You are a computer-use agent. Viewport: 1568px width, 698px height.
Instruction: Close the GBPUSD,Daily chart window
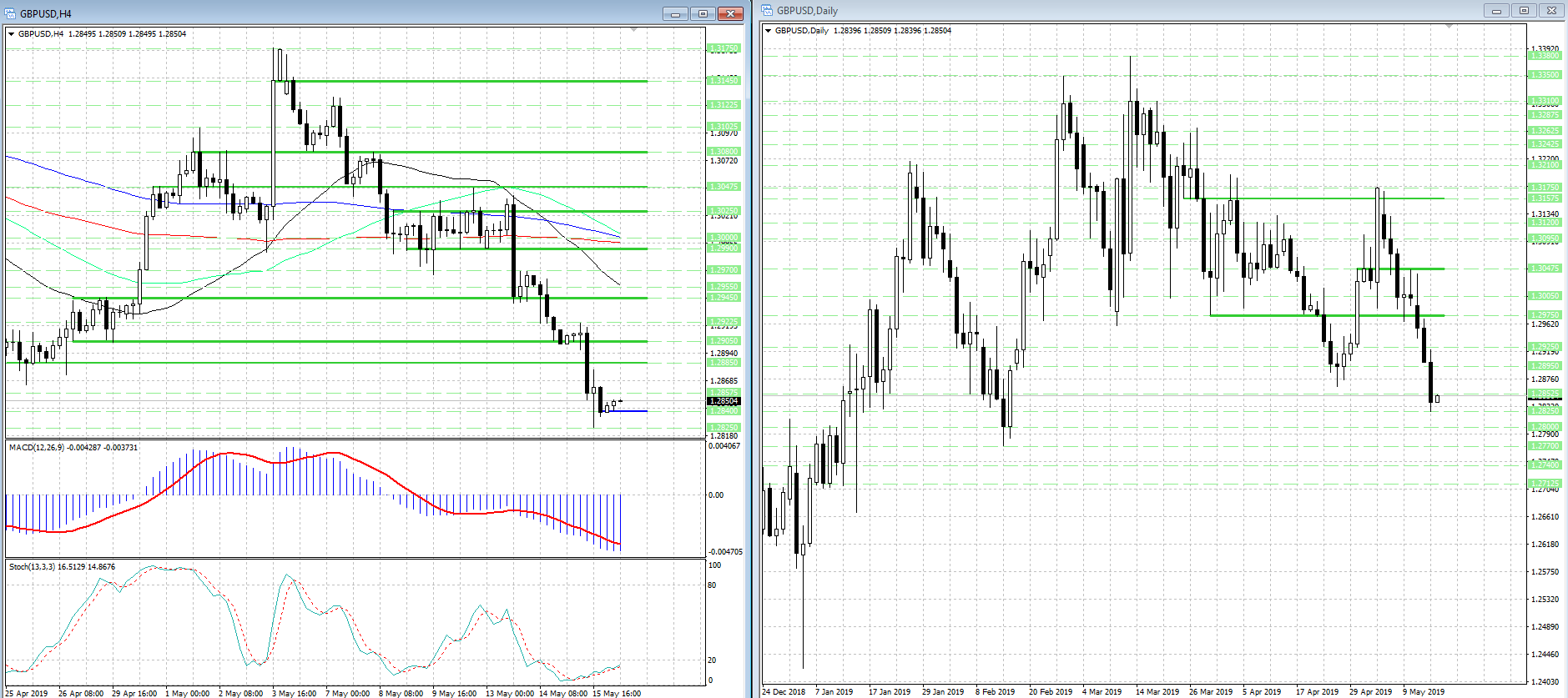1551,11
